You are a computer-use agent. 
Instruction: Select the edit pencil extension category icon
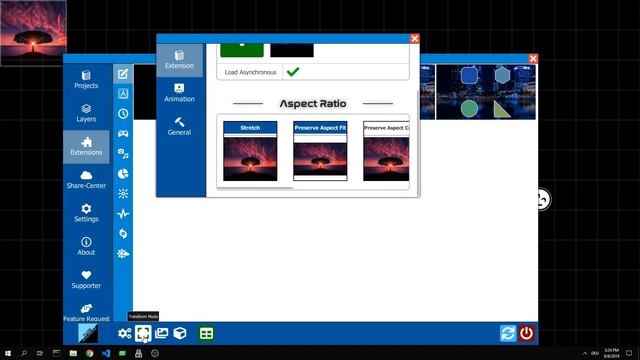tap(123, 74)
